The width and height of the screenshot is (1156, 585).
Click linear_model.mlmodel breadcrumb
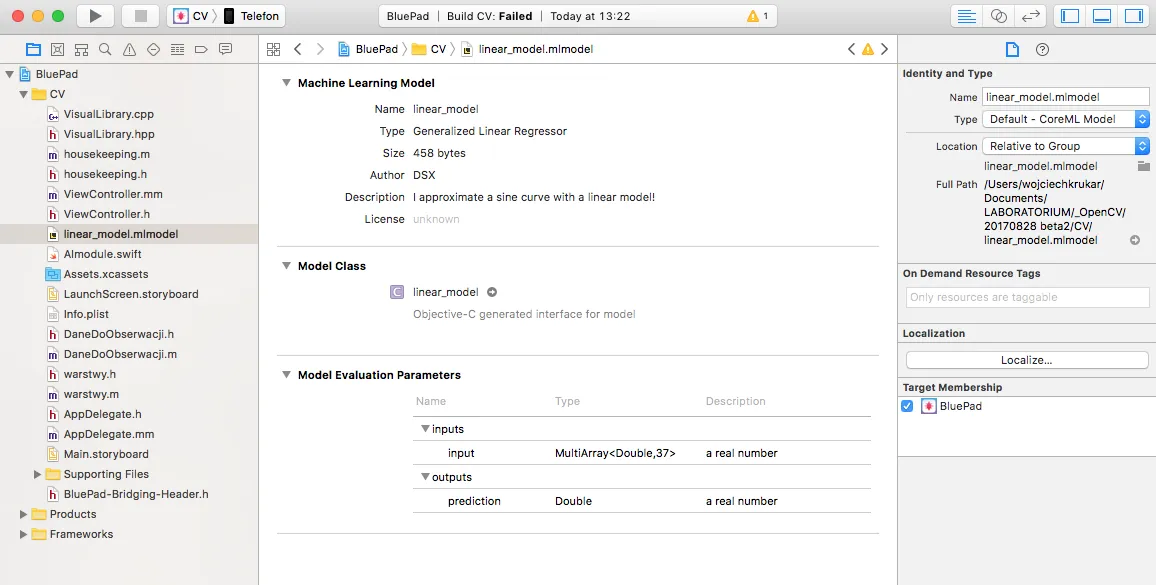tap(527, 49)
